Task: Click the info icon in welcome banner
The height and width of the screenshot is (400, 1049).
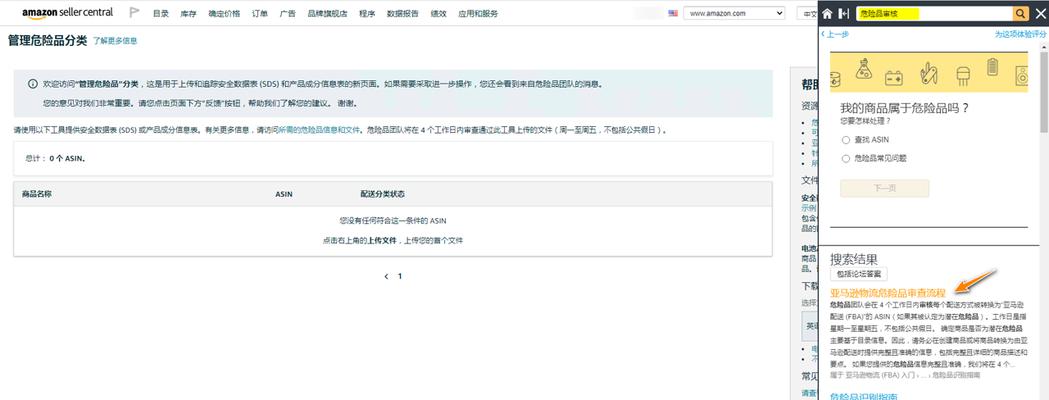Action: 32,84
